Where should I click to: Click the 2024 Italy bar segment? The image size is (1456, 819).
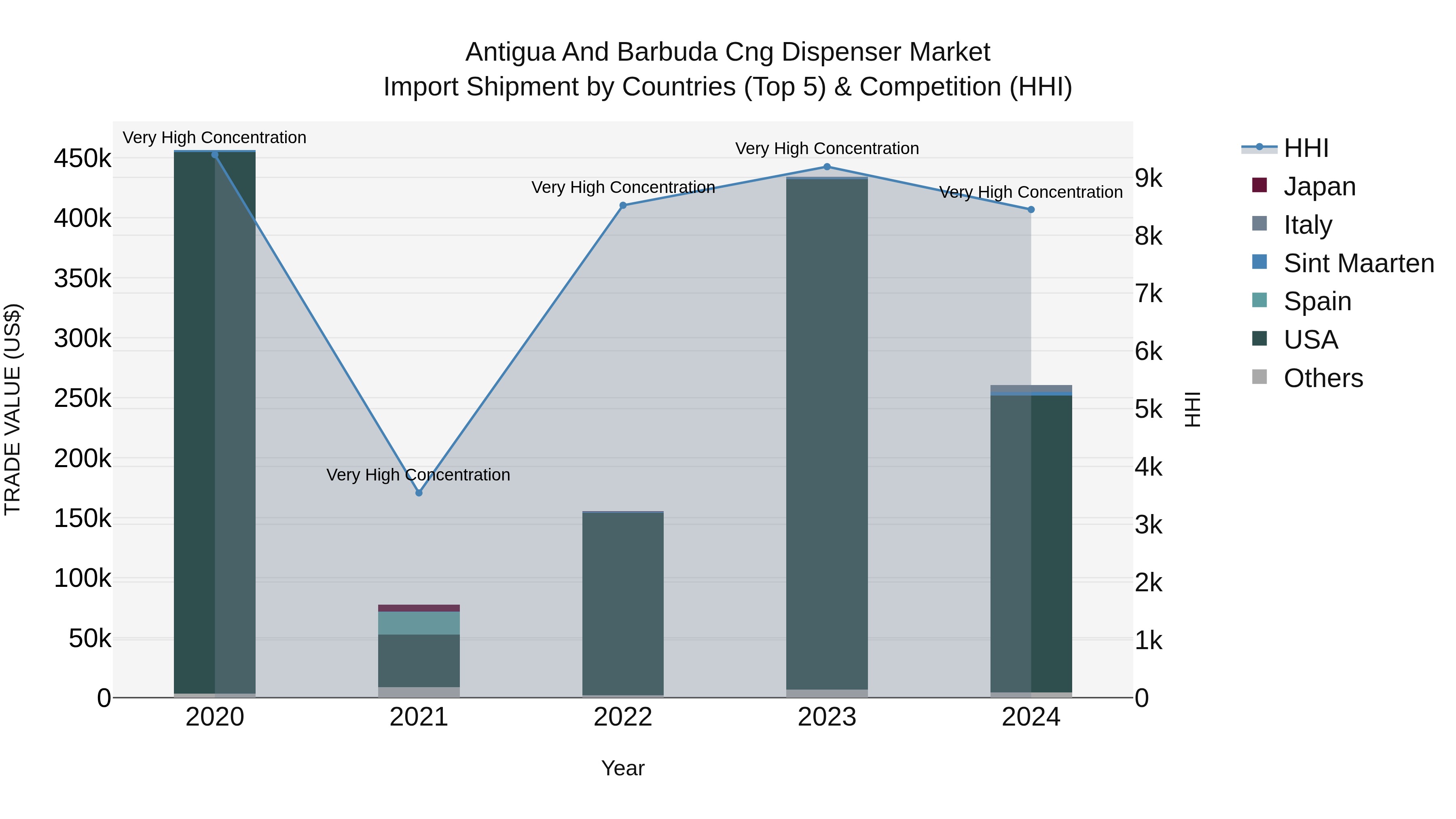[x=1031, y=388]
